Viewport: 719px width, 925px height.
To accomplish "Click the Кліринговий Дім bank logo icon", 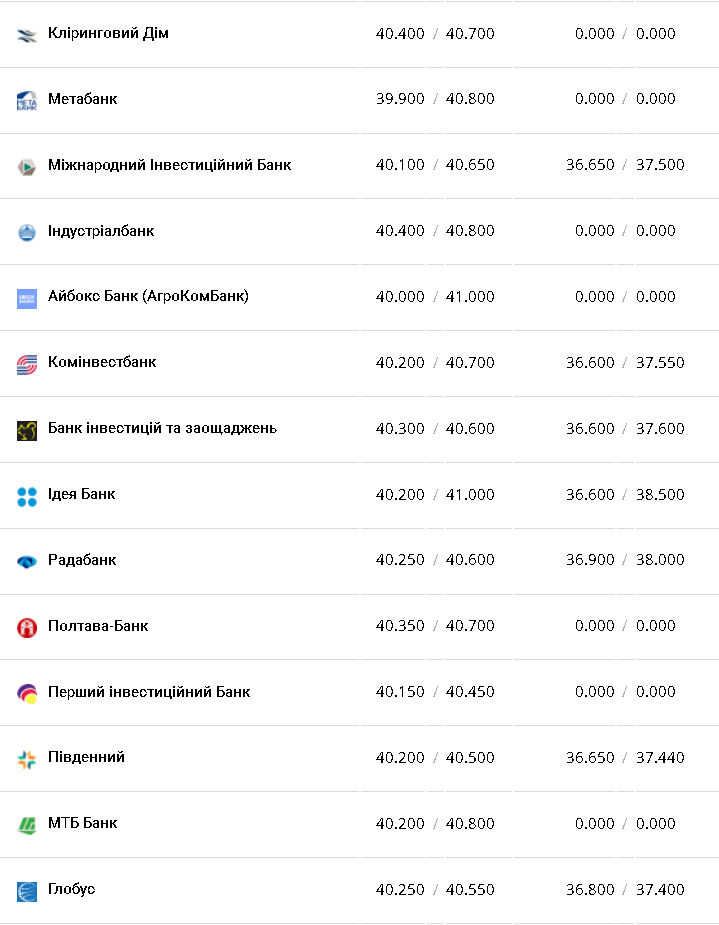I will click(x=27, y=35).
